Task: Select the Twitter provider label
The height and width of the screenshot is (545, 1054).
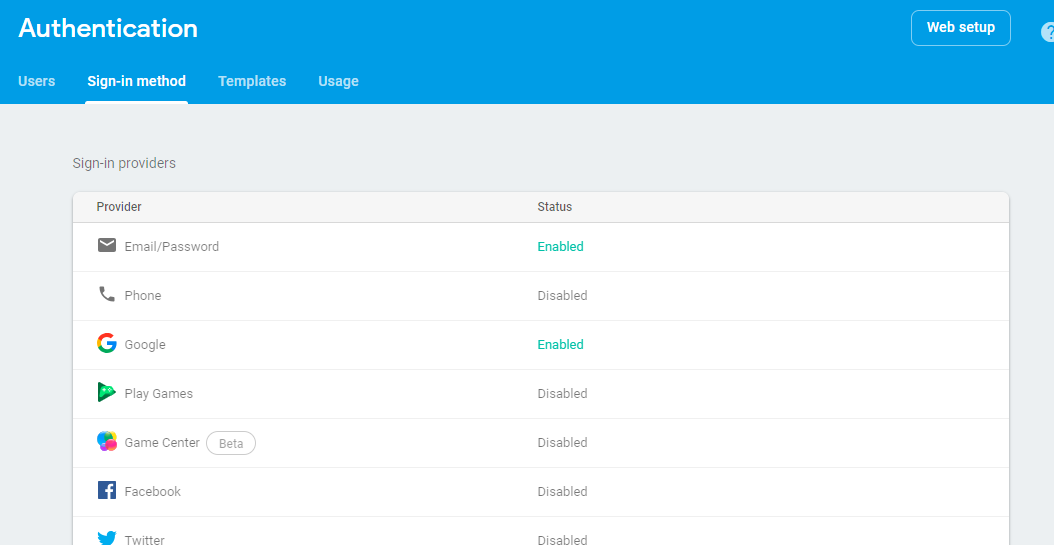Action: pyautogui.click(x=145, y=539)
